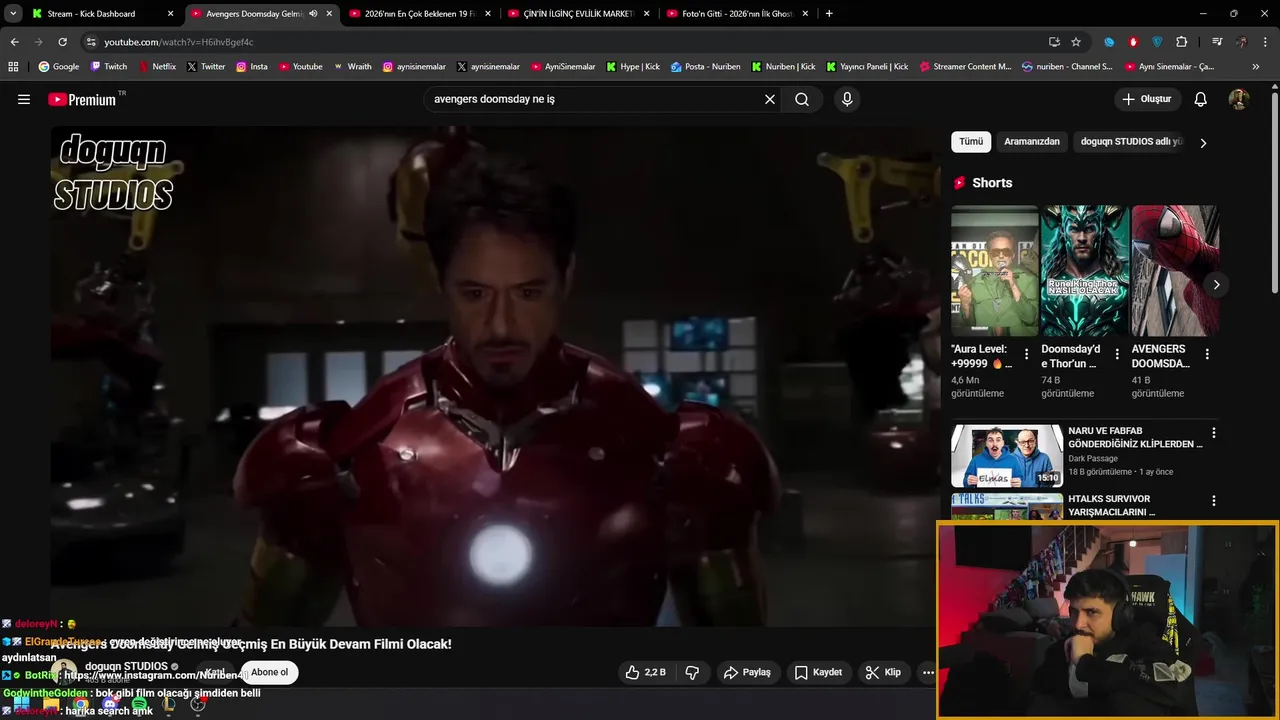Select the Aramanızdan filter chip
Image resolution: width=1280 pixels, height=720 pixels.
[1032, 142]
